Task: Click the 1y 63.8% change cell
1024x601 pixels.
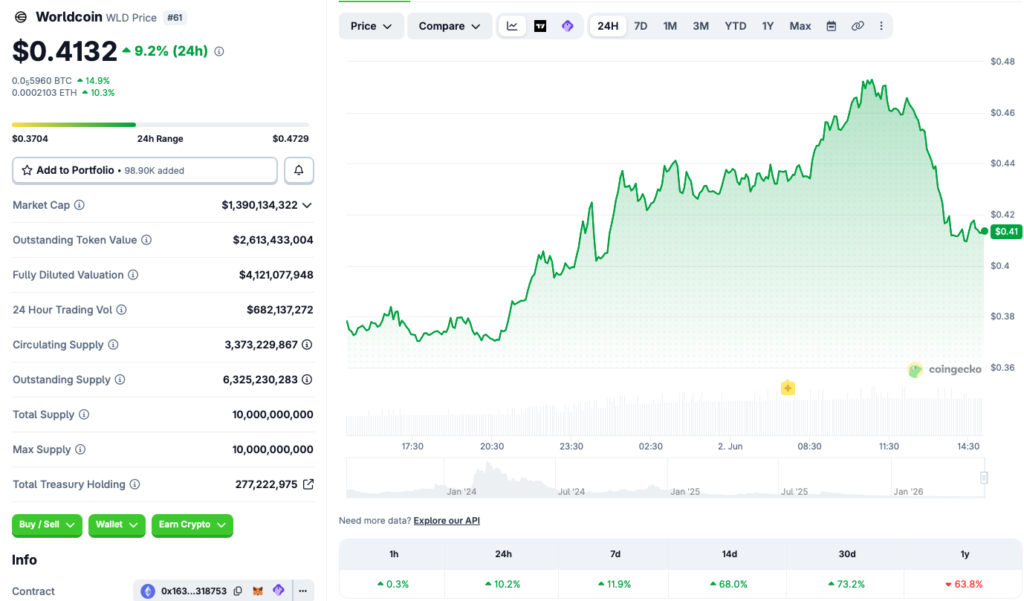Action: click(x=964, y=584)
